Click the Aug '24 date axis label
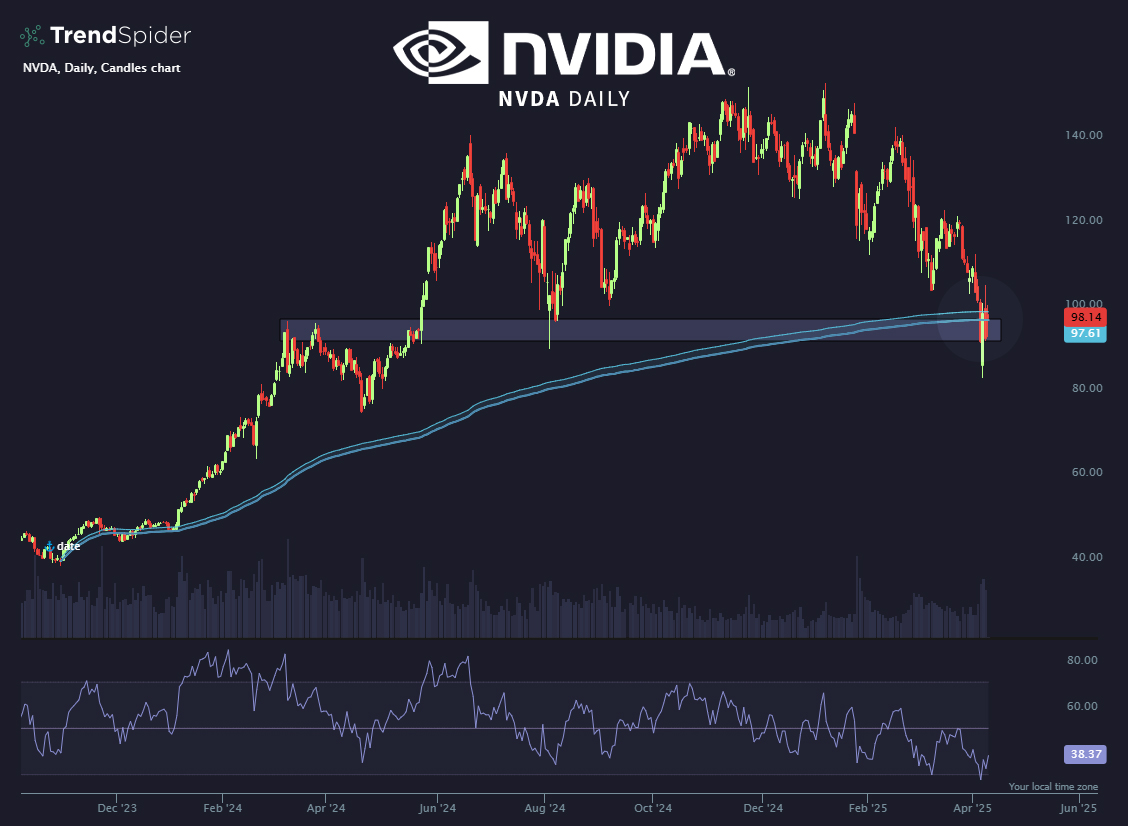 click(x=545, y=808)
